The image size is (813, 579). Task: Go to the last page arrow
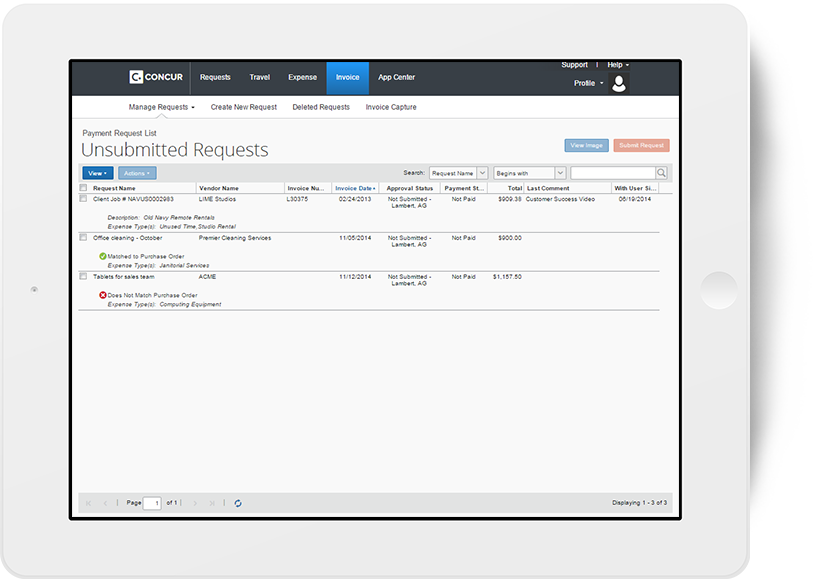click(211, 503)
